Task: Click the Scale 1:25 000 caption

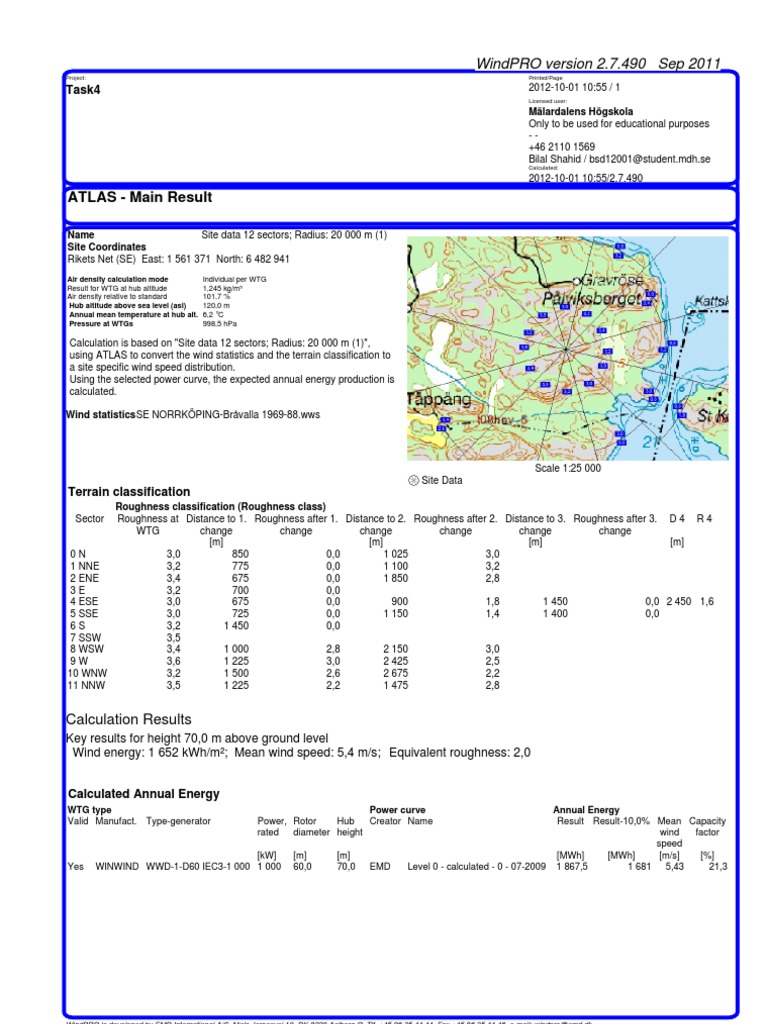Action: (568, 468)
